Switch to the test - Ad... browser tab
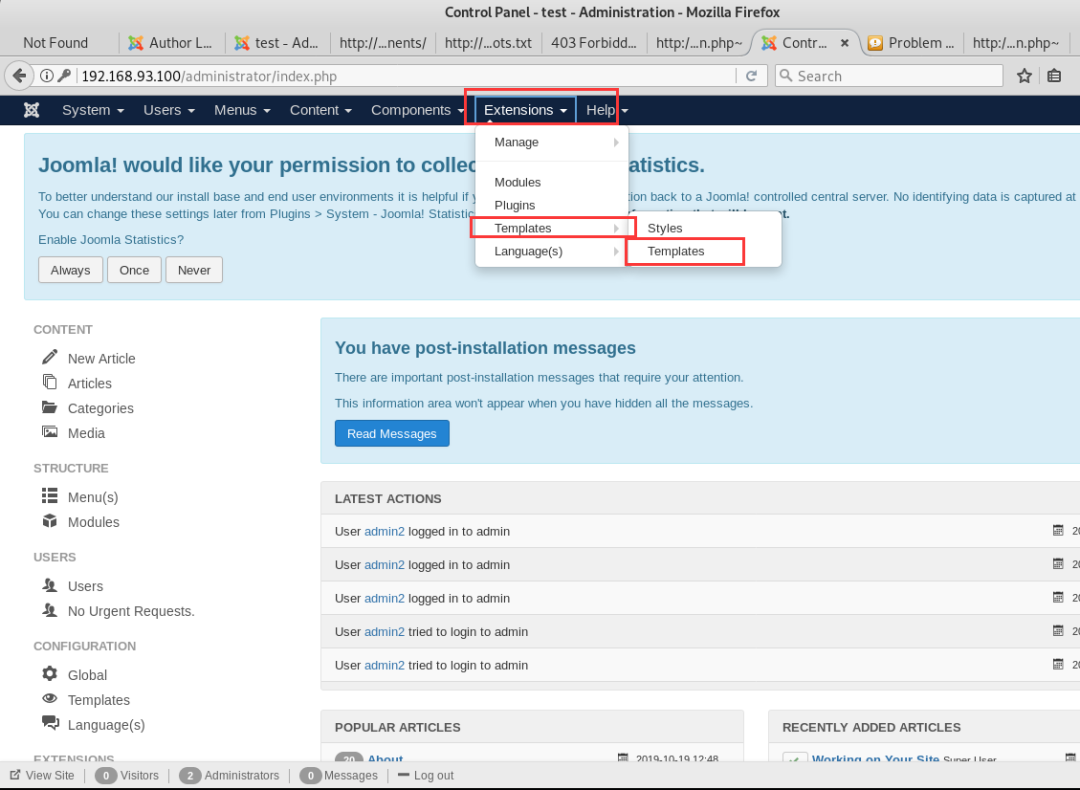 (278, 43)
